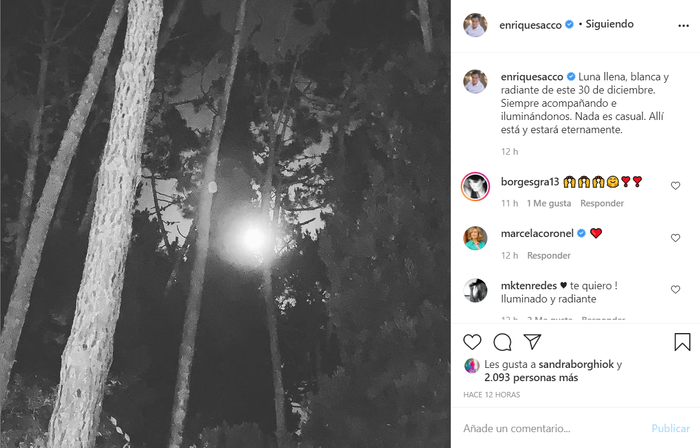700x448 pixels.
Task: Click the moon photo in the post
Action: (224, 224)
